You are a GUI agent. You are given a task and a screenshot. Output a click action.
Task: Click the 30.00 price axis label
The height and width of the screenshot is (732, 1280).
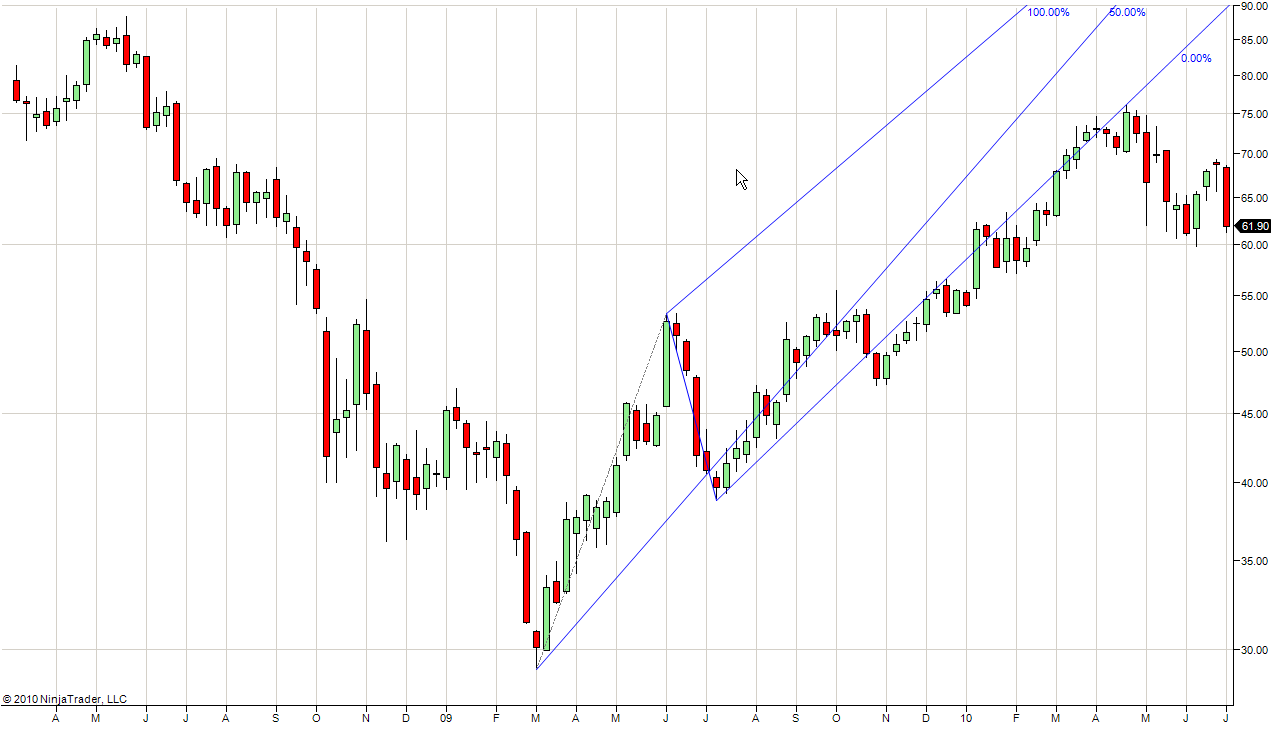click(x=1254, y=650)
